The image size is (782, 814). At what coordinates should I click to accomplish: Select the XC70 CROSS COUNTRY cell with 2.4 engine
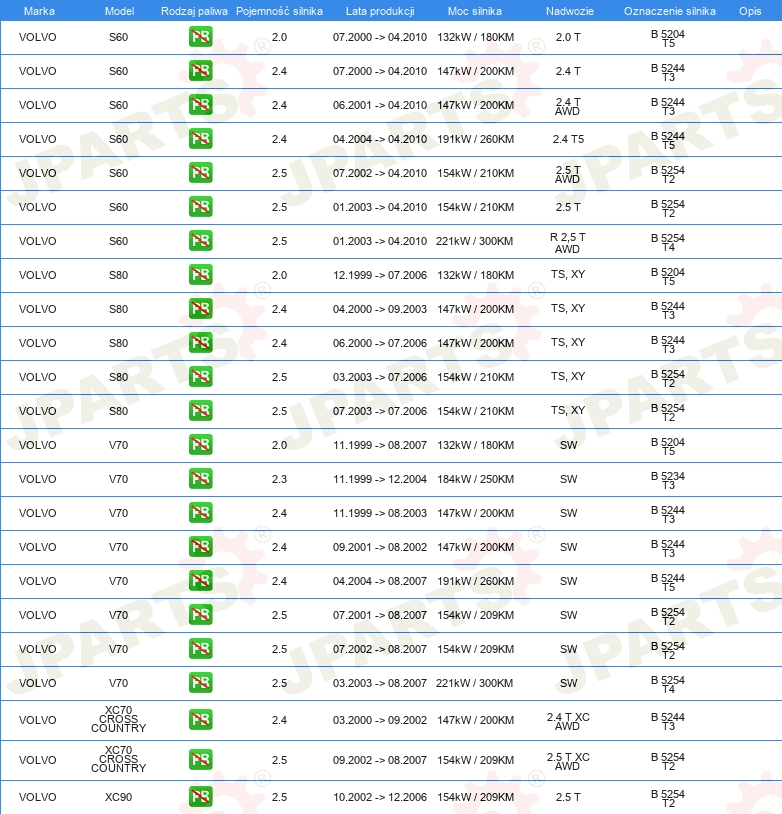point(118,719)
